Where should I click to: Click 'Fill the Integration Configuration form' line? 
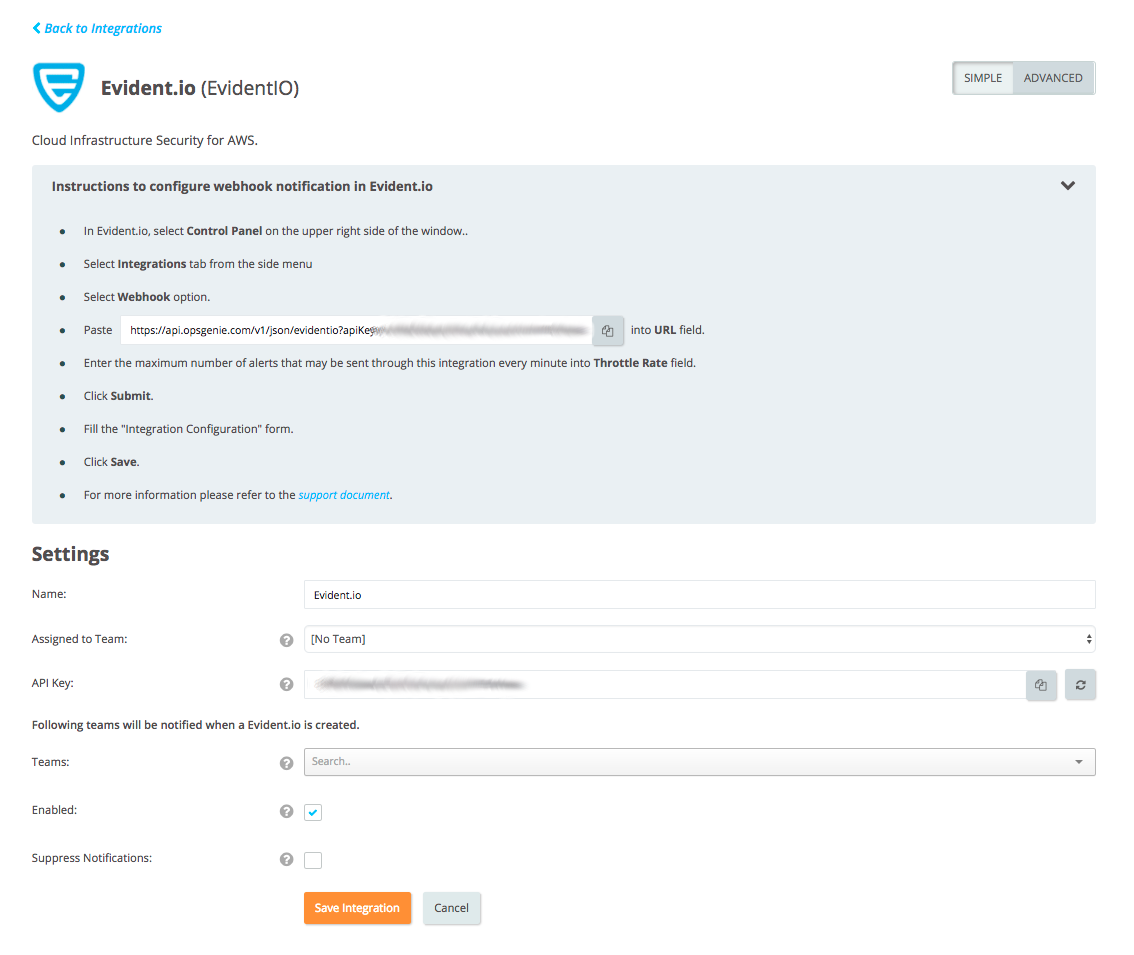(189, 429)
